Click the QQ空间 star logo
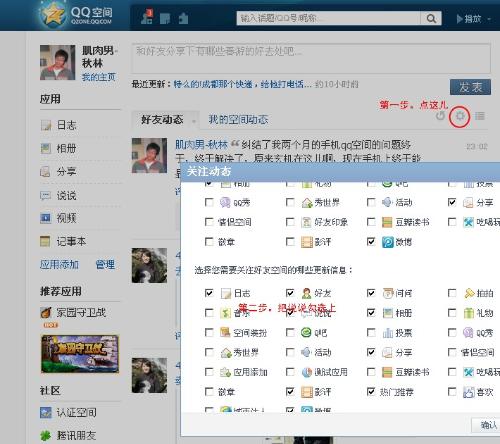Screen dimensions: 500x444 click(53, 14)
